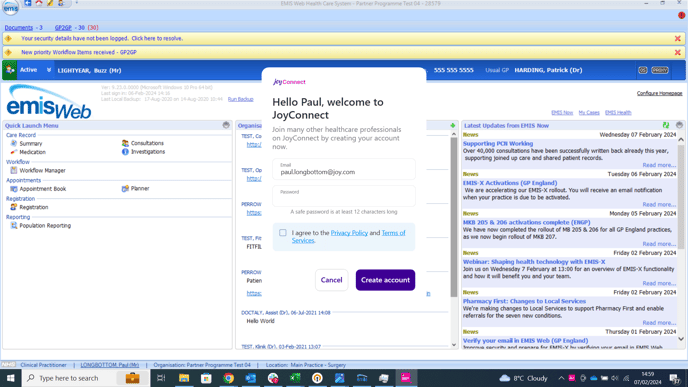Open MKB 205 & 206 activations complete headline
Screen dimensions: 688x387
coord(527,222)
